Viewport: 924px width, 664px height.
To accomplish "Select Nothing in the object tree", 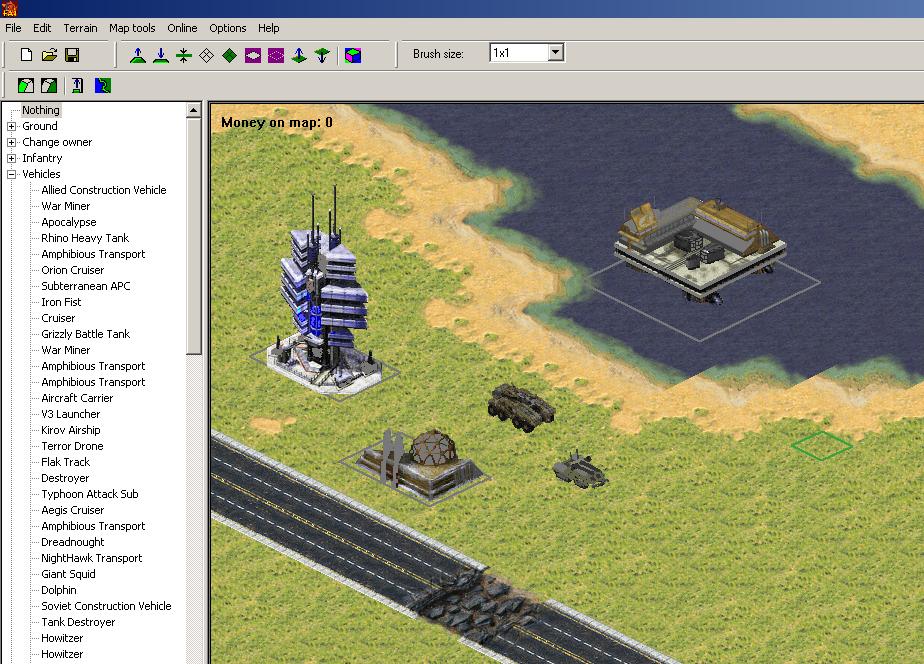I will point(41,110).
